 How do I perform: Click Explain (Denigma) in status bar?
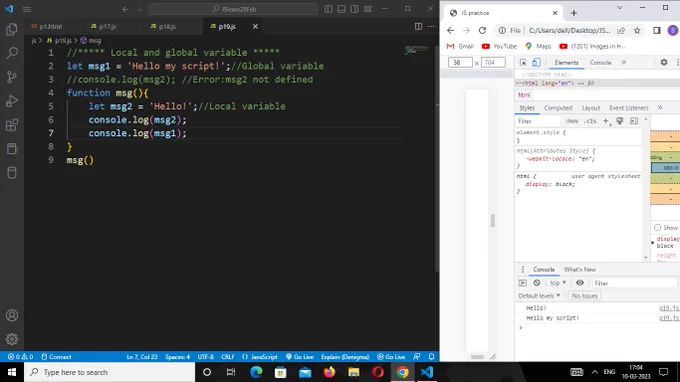(x=345, y=357)
